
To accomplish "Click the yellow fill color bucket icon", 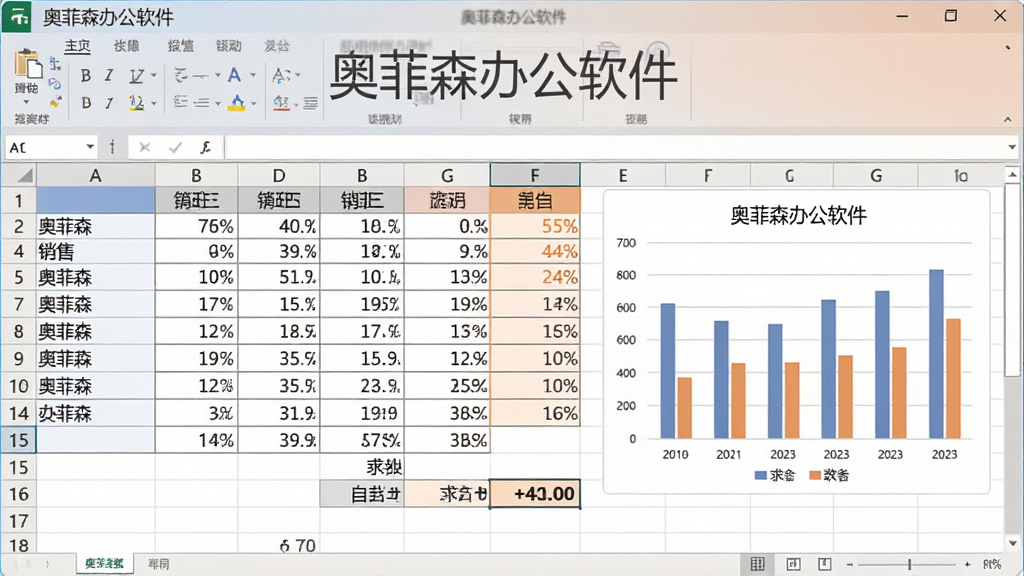I will click(236, 103).
